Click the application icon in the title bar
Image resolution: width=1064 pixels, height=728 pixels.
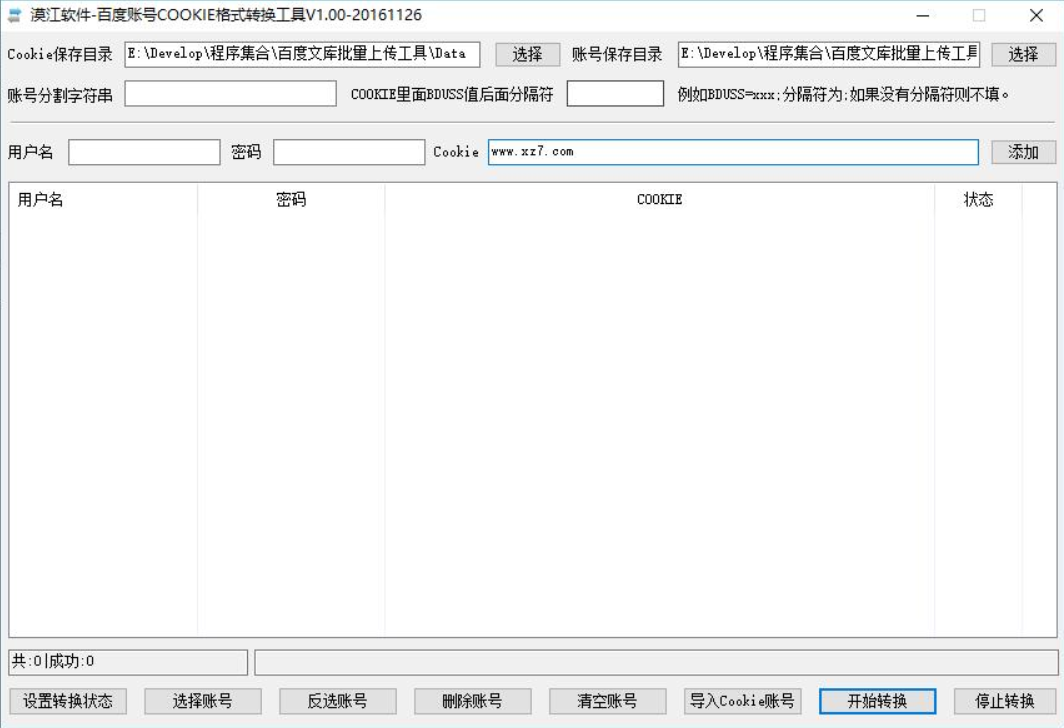14,15
